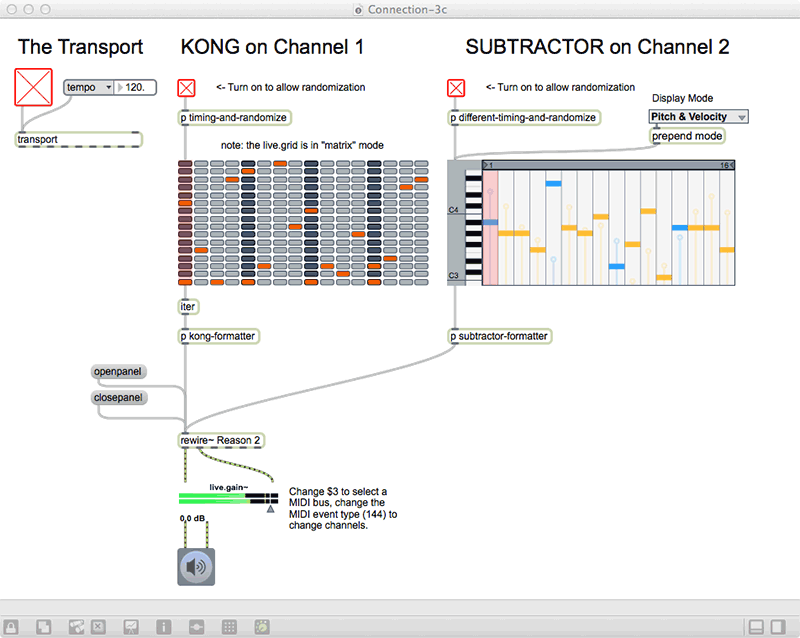Select the iter object
The image size is (800, 638).
188,307
